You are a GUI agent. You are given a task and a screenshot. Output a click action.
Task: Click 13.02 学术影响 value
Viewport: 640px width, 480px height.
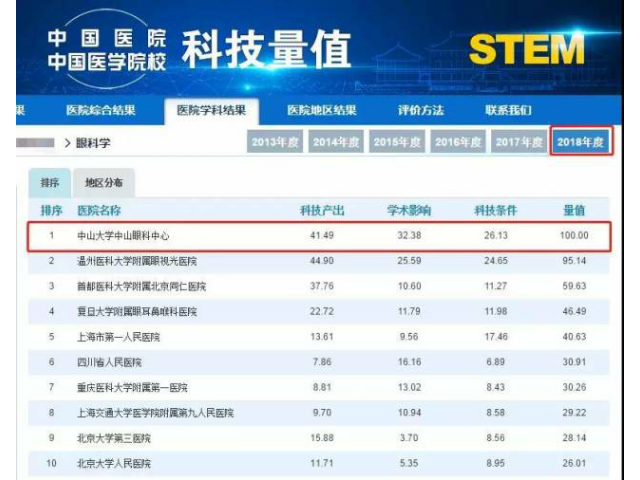(x=409, y=387)
